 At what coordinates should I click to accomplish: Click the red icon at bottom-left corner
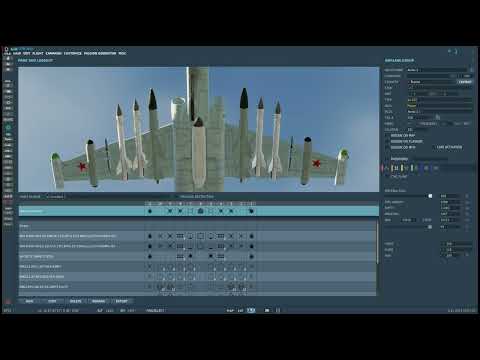tap(8, 301)
